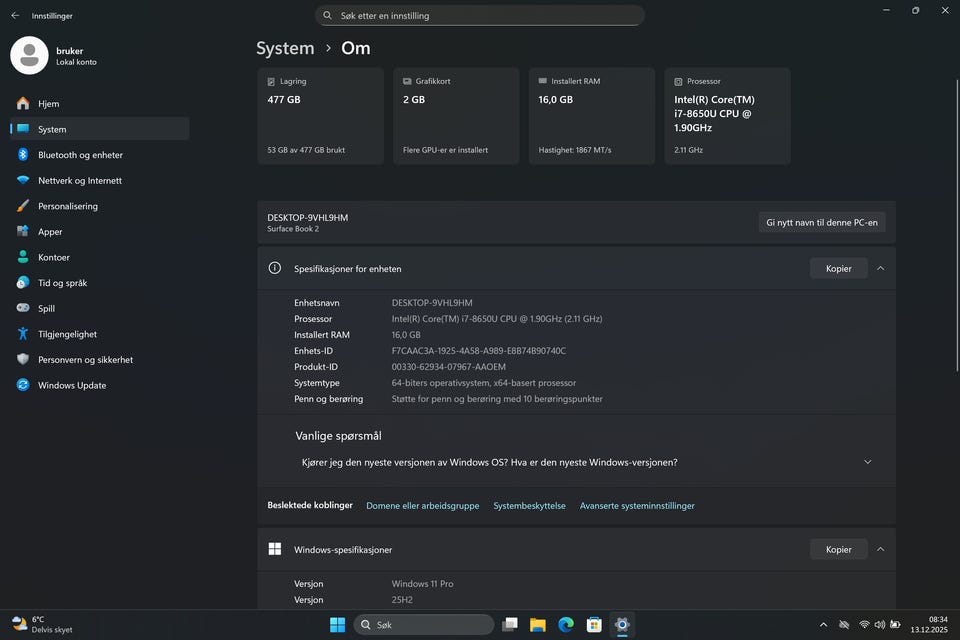
Task: Open Personvern og sikkerhet page
Action: (x=85, y=360)
